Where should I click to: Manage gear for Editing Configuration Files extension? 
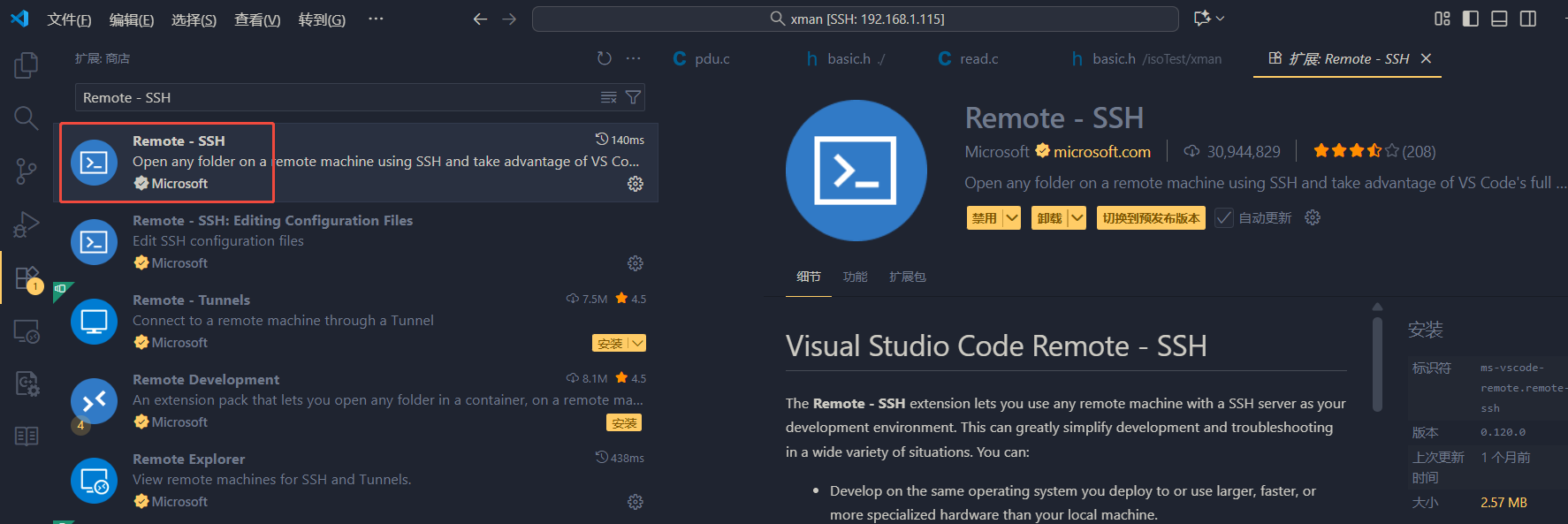pyautogui.click(x=636, y=263)
